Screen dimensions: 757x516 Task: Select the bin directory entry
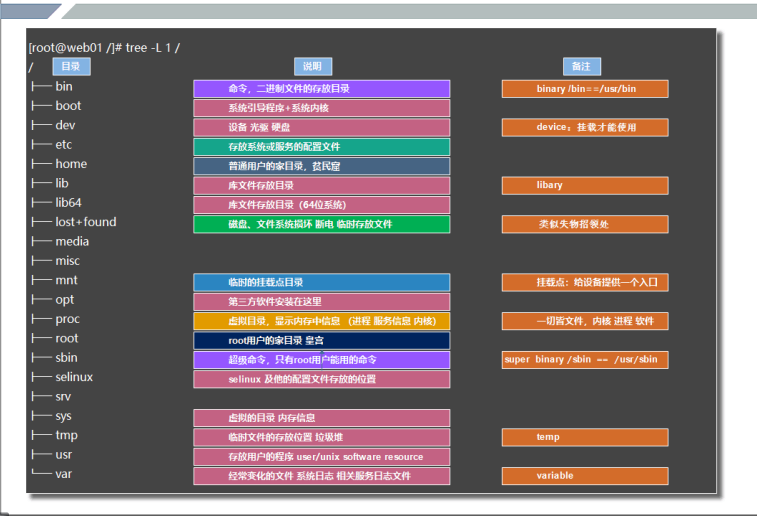click(64, 86)
